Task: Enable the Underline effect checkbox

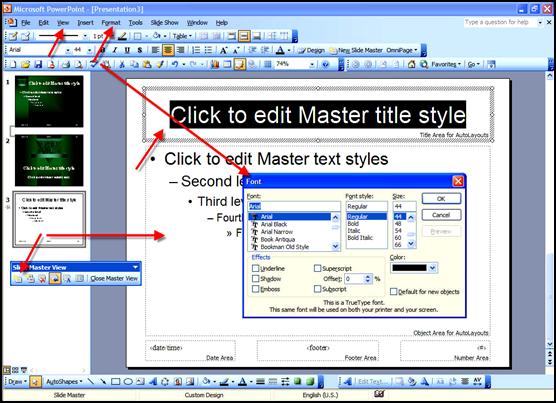Action: (x=256, y=268)
